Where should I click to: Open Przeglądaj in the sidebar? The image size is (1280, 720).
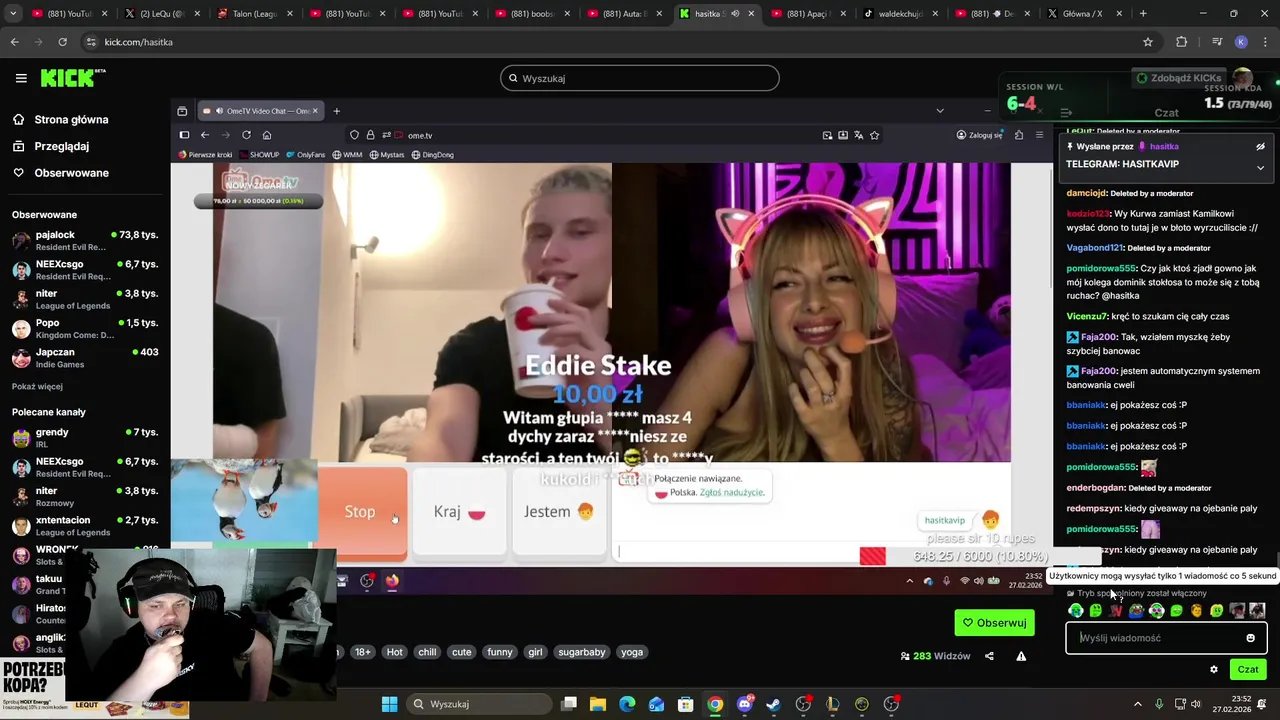pyautogui.click(x=61, y=146)
